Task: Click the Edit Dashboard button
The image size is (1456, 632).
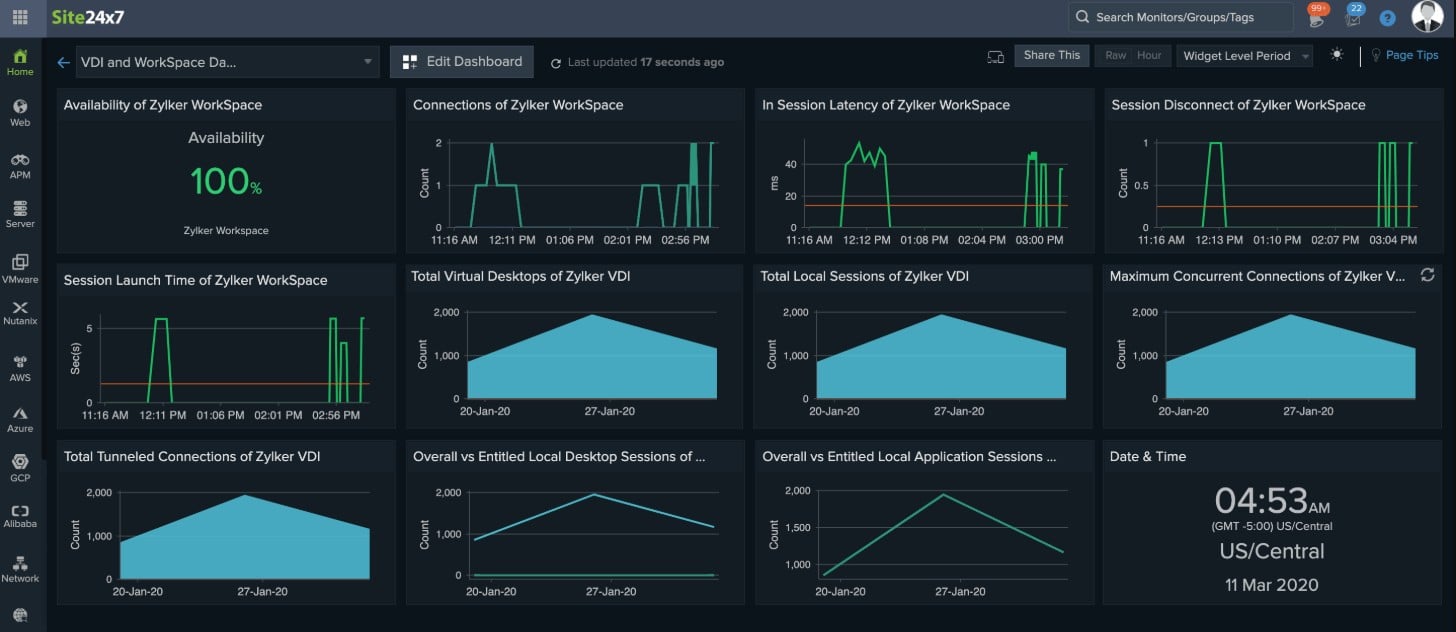Action: [x=462, y=62]
